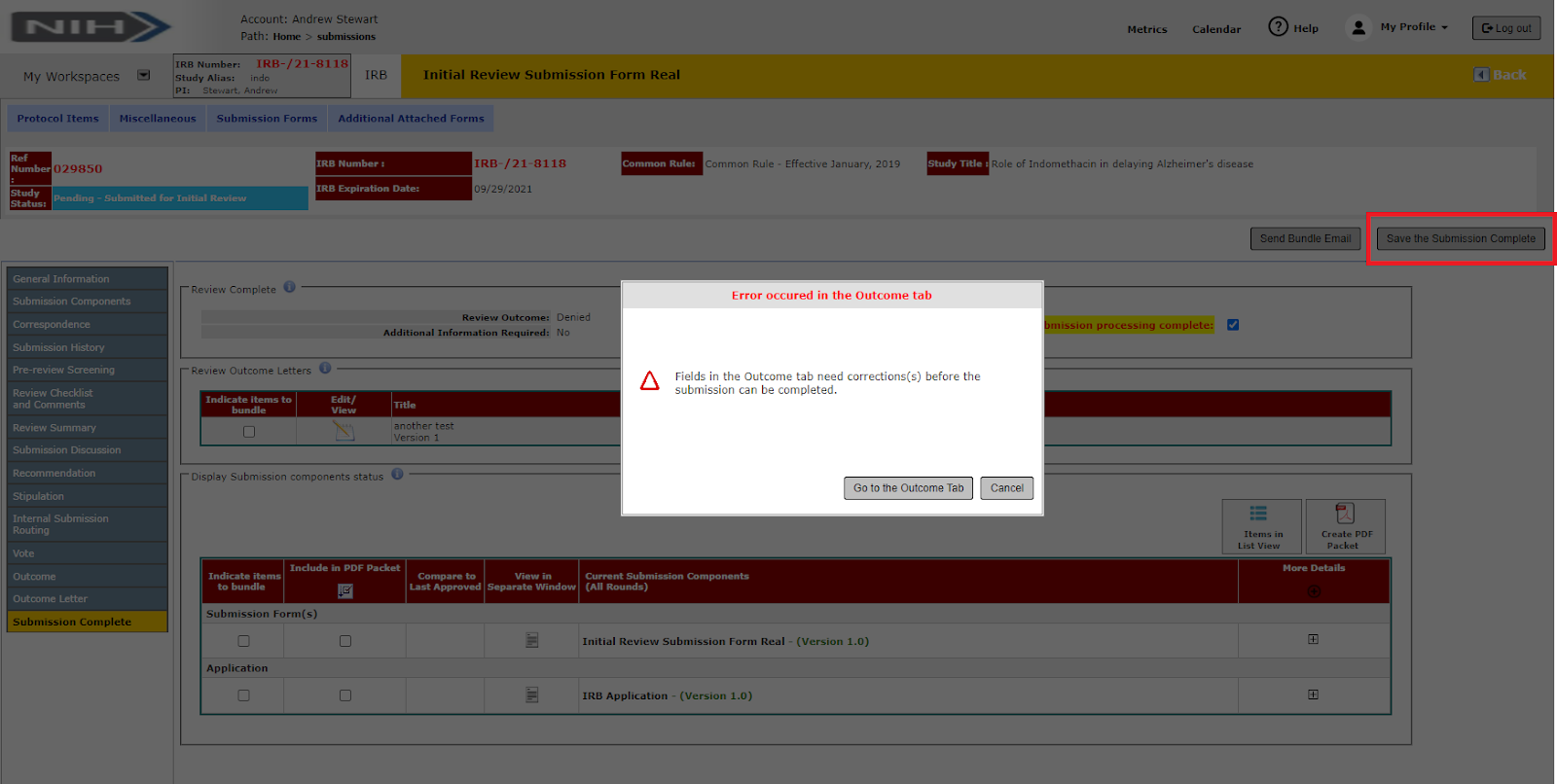The height and width of the screenshot is (784, 1557).
Task: Click the NIH logo
Action: tap(91, 27)
